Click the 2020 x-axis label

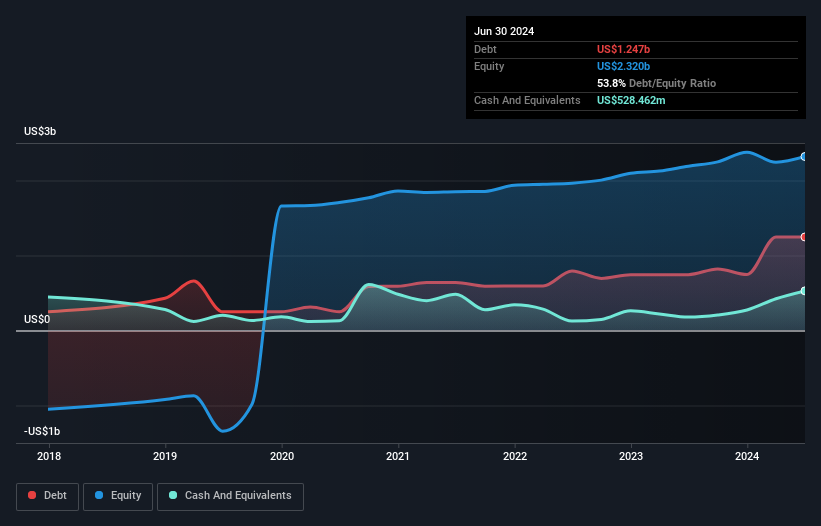pos(282,456)
